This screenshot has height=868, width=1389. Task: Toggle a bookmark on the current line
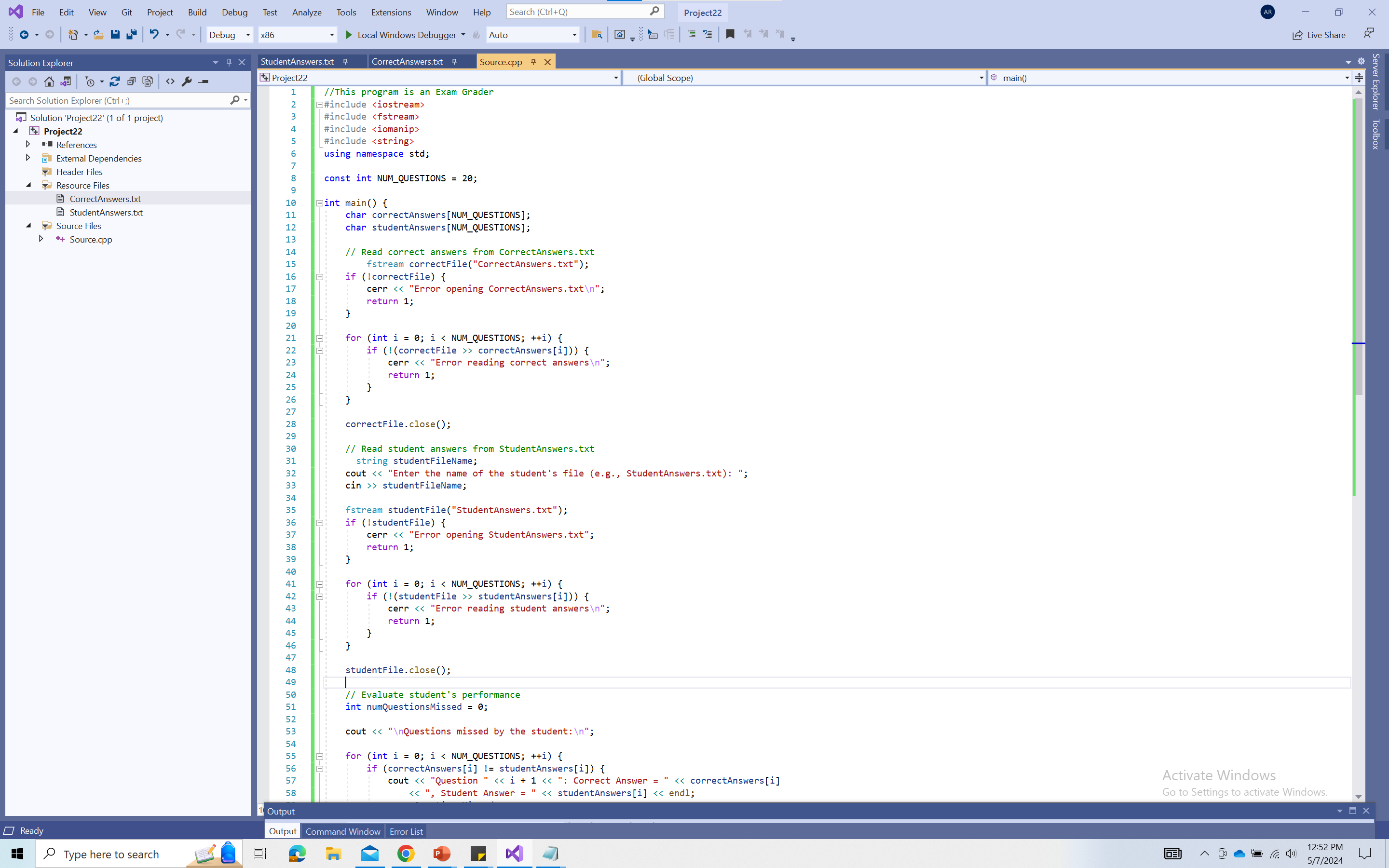pyautogui.click(x=730, y=34)
